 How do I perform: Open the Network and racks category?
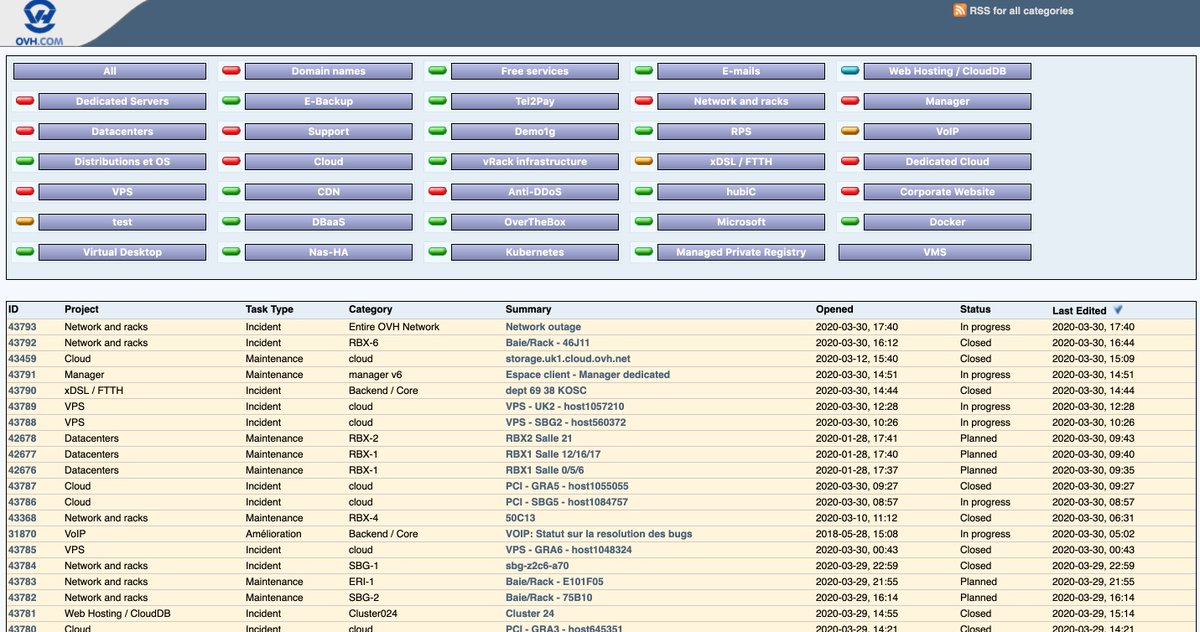[x=741, y=101]
